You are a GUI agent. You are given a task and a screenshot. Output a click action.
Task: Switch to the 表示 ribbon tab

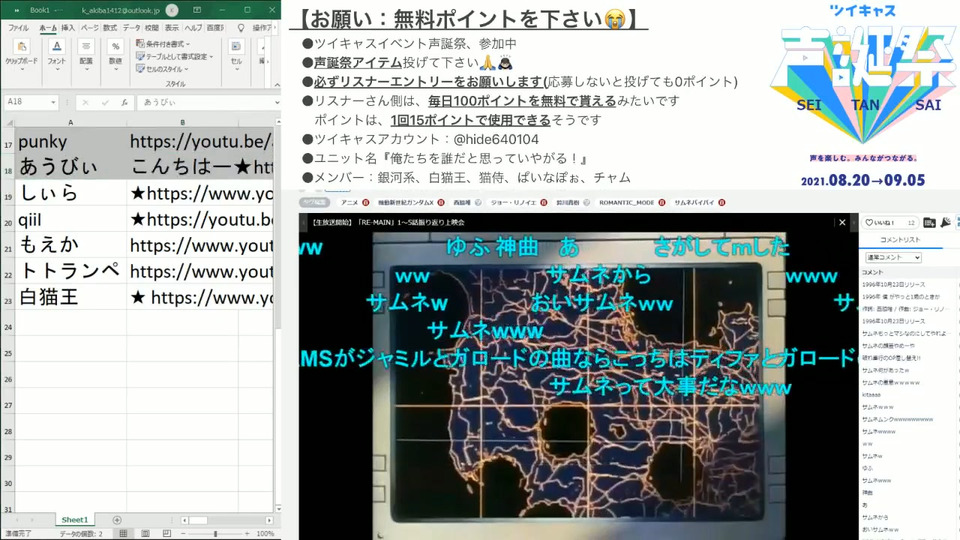[x=172, y=28]
